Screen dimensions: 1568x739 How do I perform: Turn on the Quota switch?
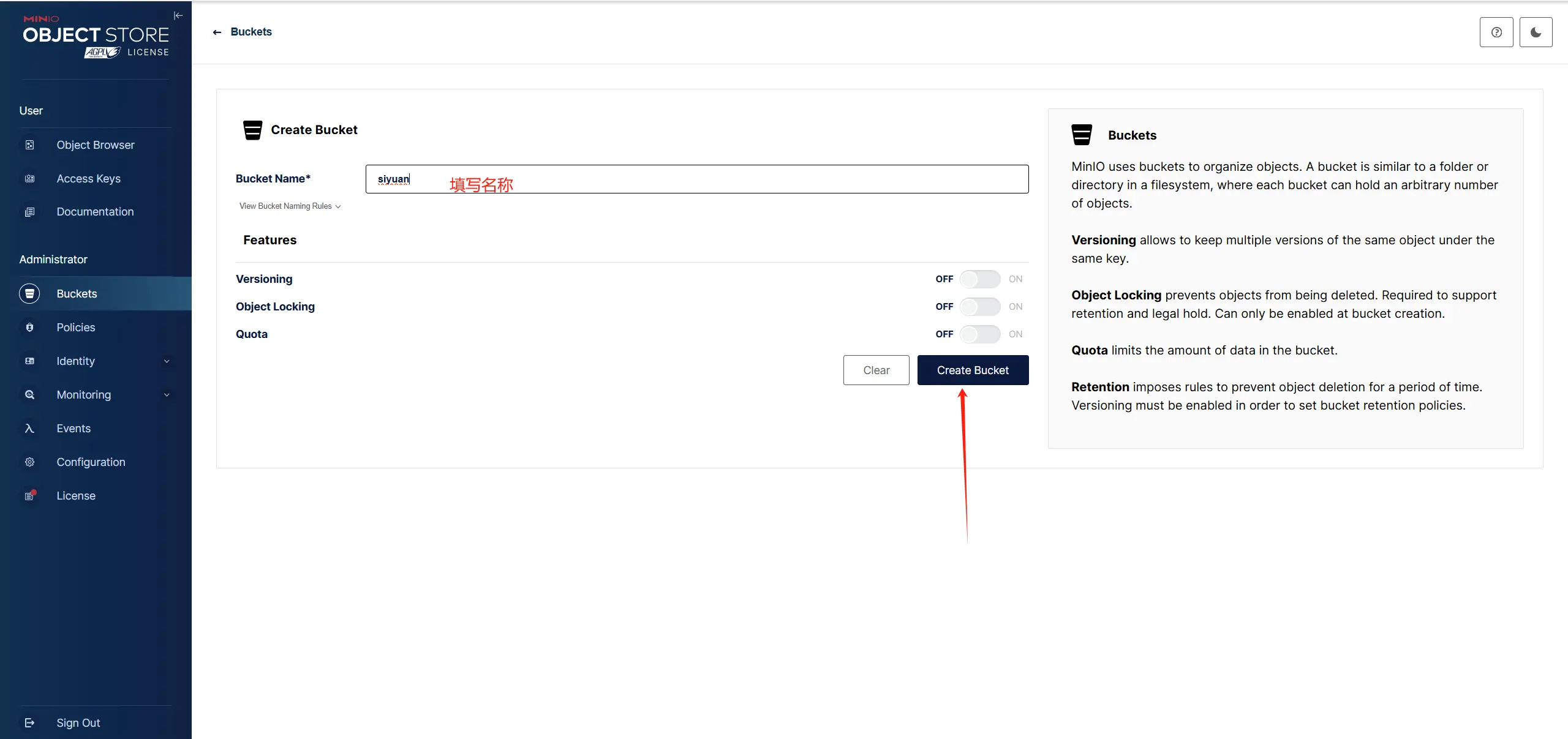coord(980,334)
